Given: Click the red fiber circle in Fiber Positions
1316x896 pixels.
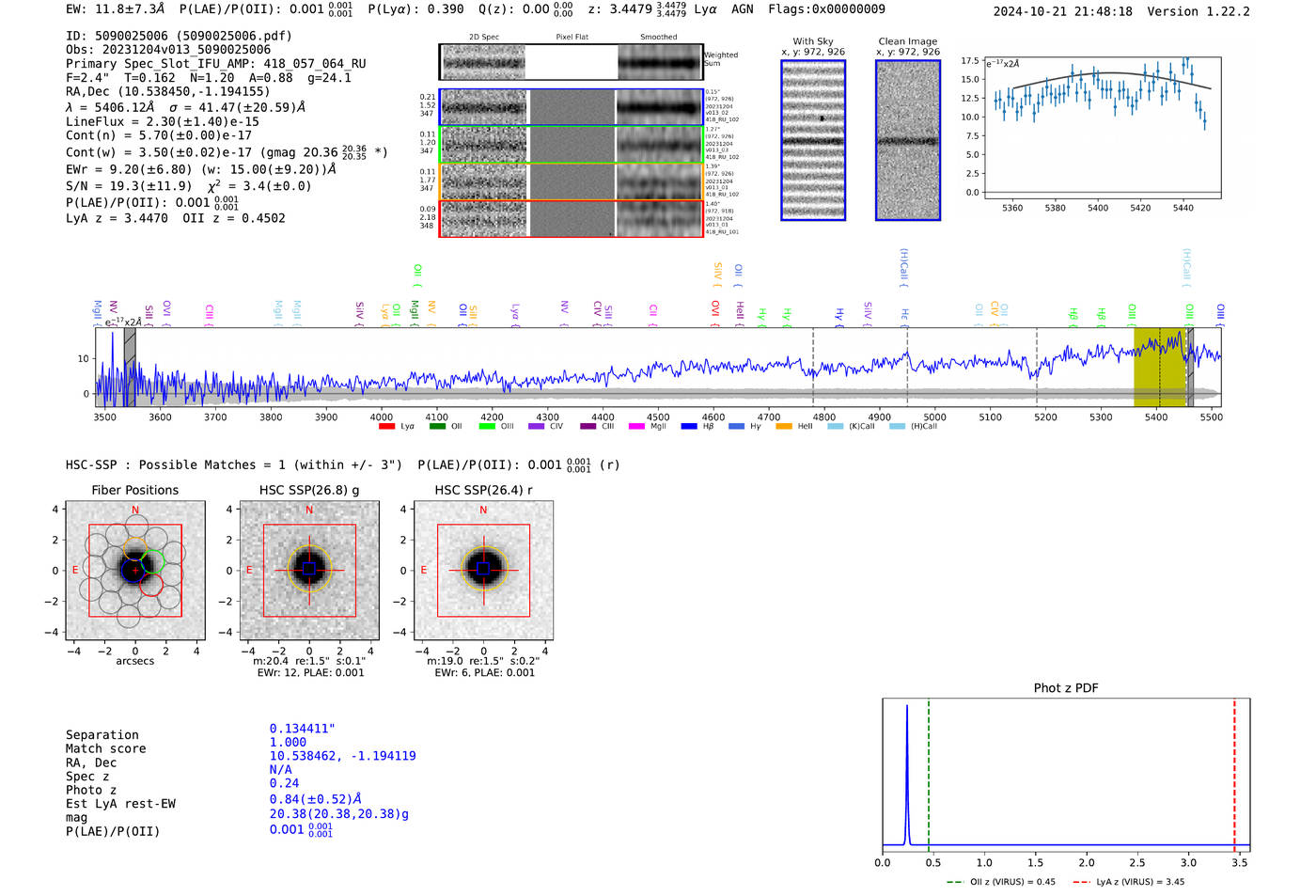Looking at the screenshot, I should pos(150,585).
